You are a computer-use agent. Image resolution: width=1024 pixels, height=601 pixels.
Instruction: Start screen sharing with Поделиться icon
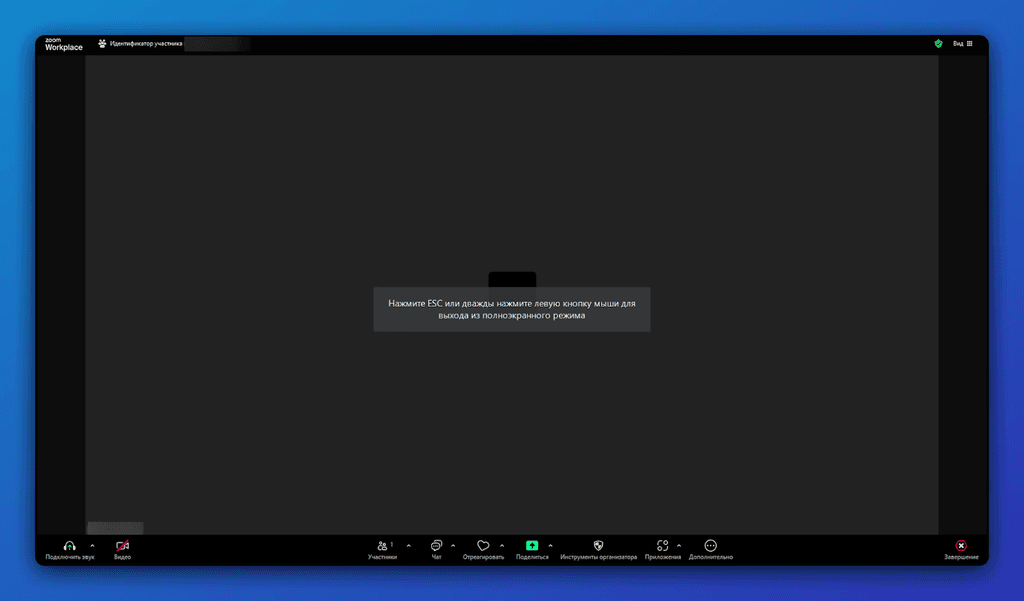[532, 545]
